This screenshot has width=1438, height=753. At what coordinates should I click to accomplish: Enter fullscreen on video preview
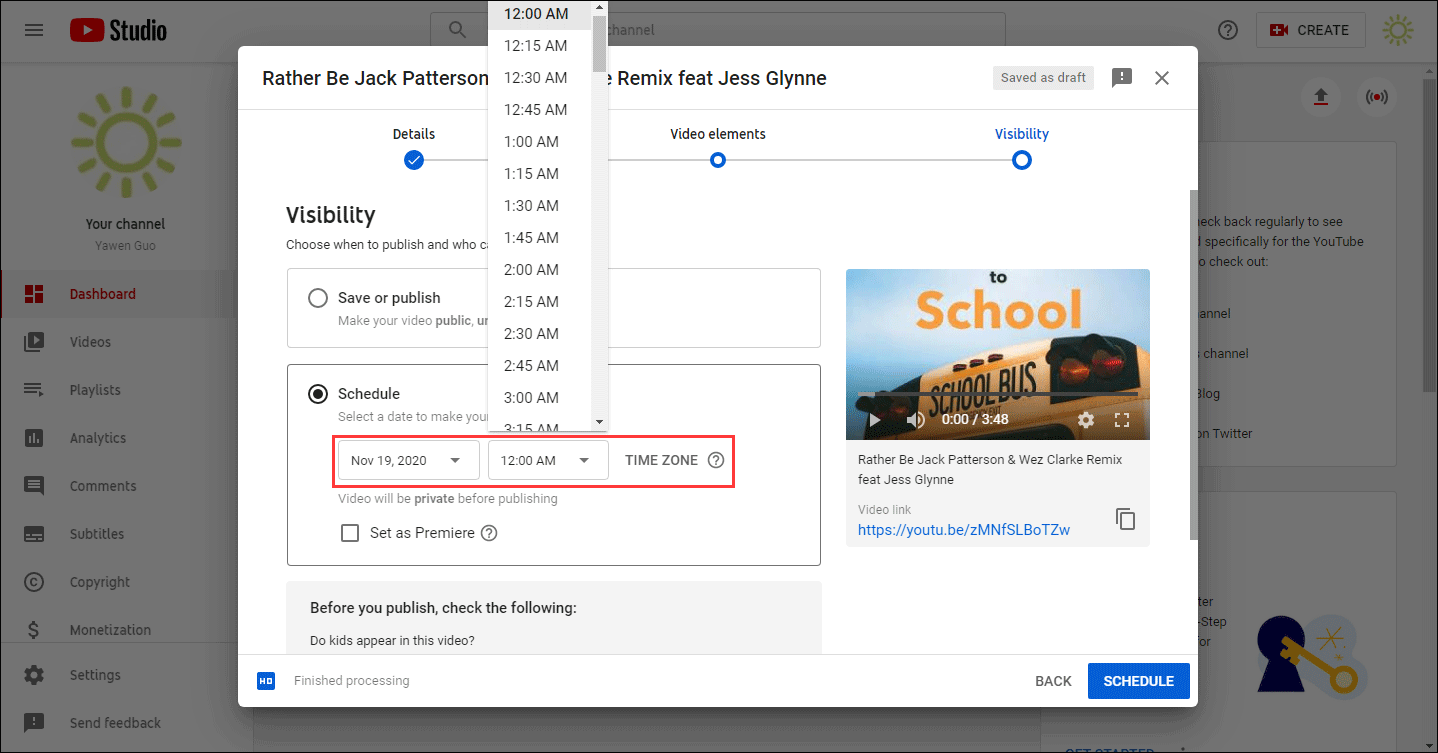pyautogui.click(x=1122, y=420)
